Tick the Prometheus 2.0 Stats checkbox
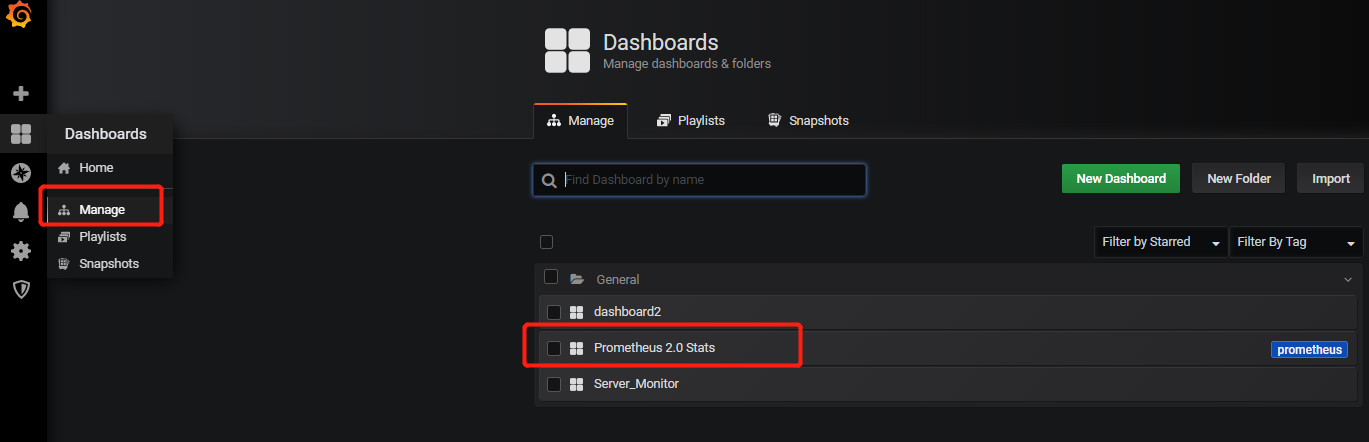Image resolution: width=1369 pixels, height=442 pixels. 554,348
